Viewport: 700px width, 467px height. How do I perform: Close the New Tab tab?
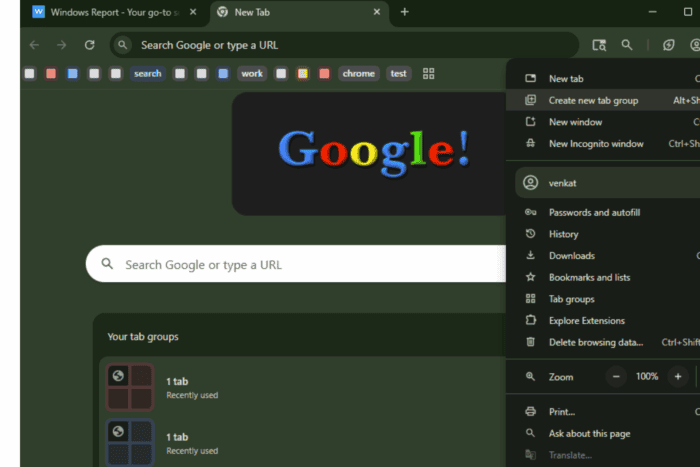(377, 12)
